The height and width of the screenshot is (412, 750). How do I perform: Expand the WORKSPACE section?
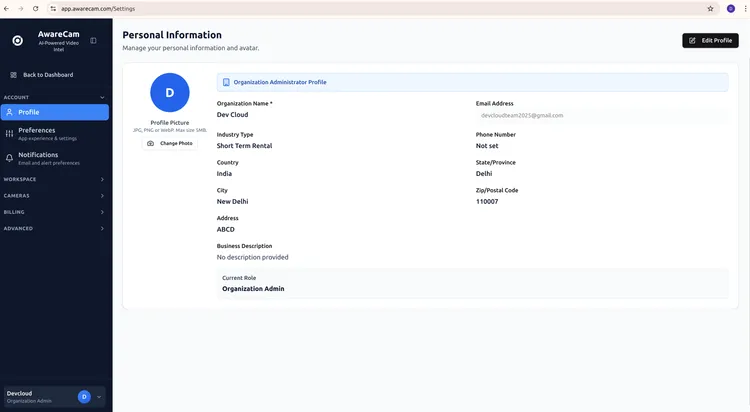[55, 179]
